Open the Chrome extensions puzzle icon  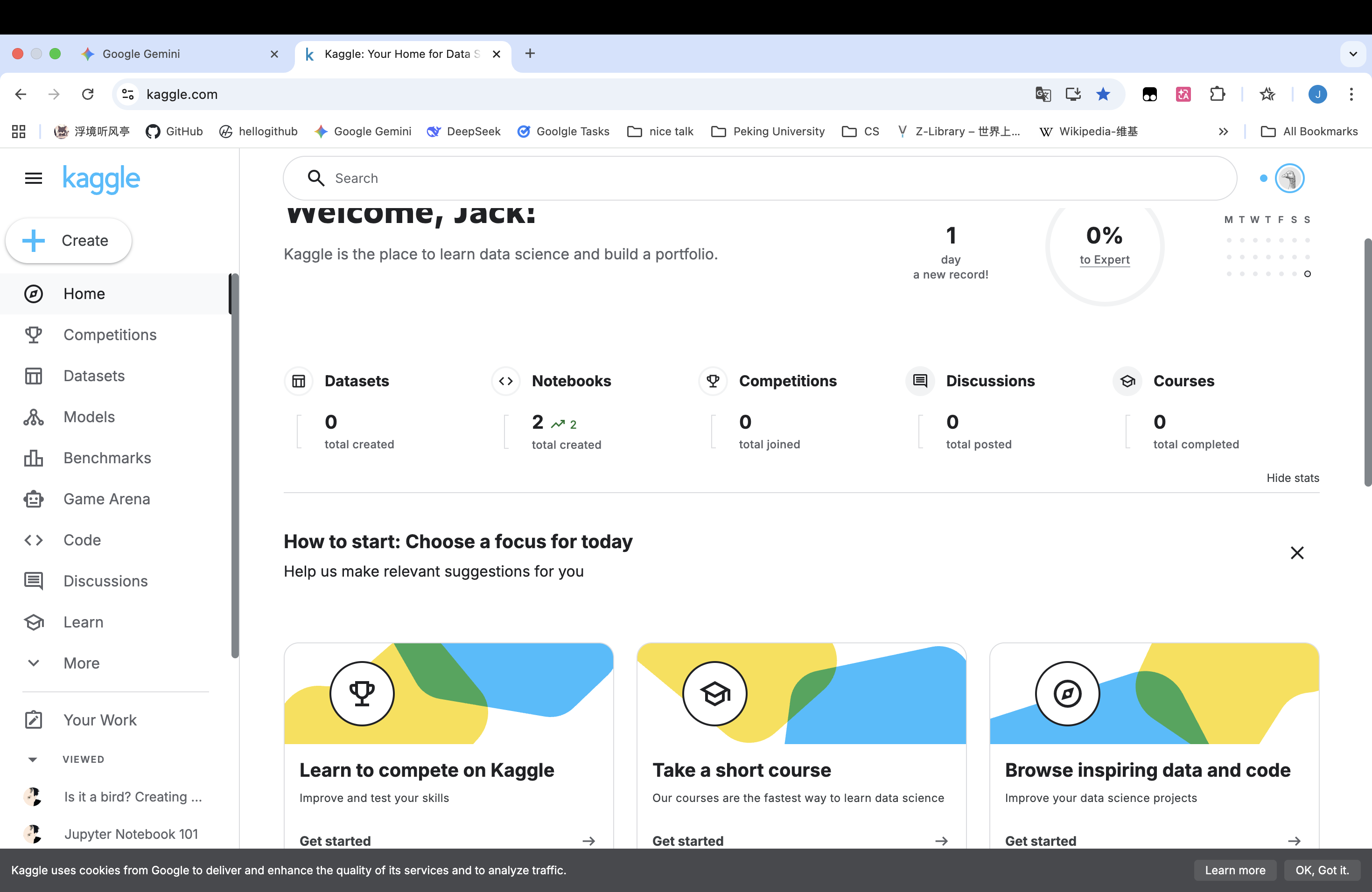(1217, 94)
